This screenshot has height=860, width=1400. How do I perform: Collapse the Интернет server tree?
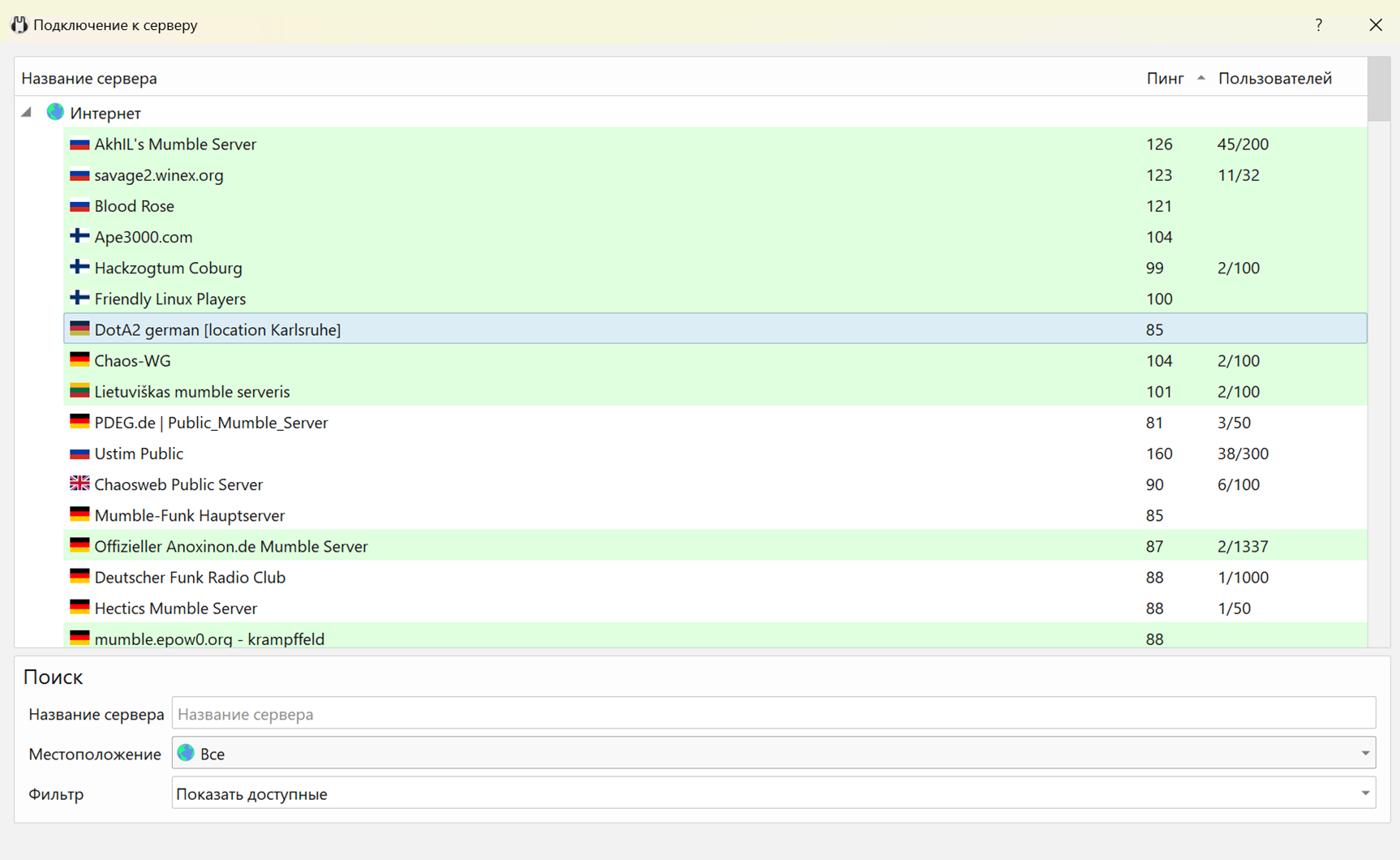(x=27, y=112)
